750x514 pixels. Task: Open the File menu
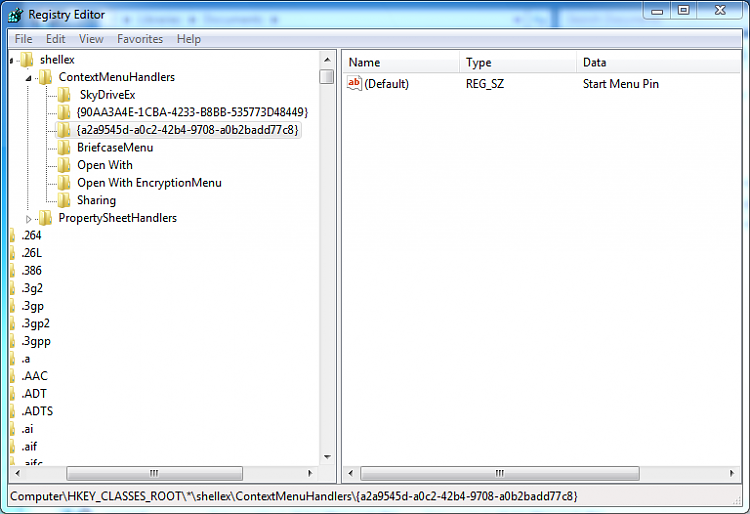(23, 39)
